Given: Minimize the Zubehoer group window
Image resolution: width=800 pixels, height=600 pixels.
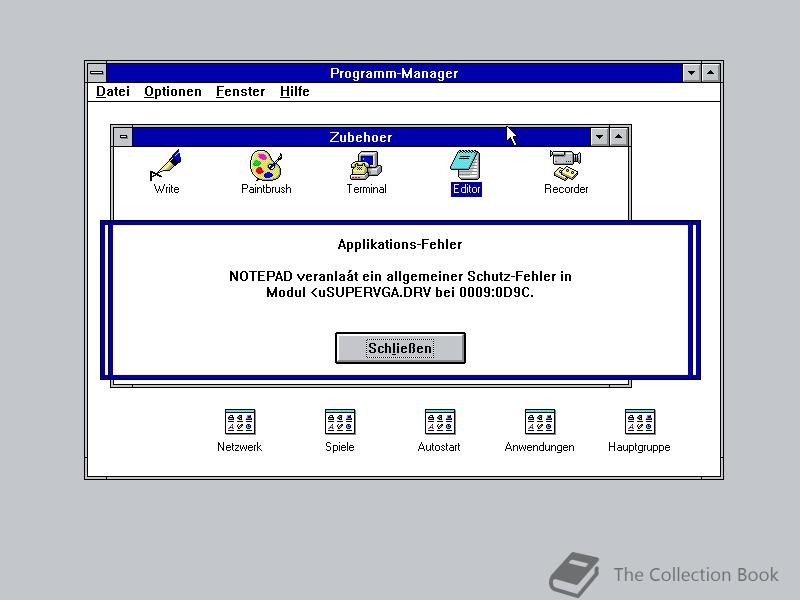Looking at the screenshot, I should tap(599, 137).
